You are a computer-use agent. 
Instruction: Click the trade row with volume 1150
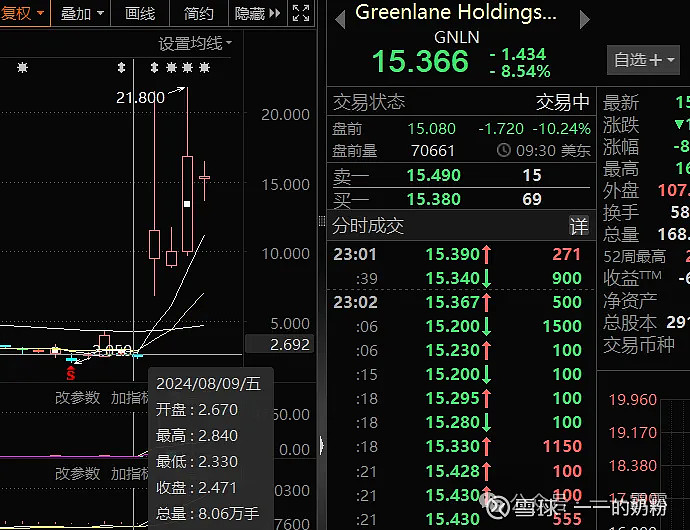[461, 446]
